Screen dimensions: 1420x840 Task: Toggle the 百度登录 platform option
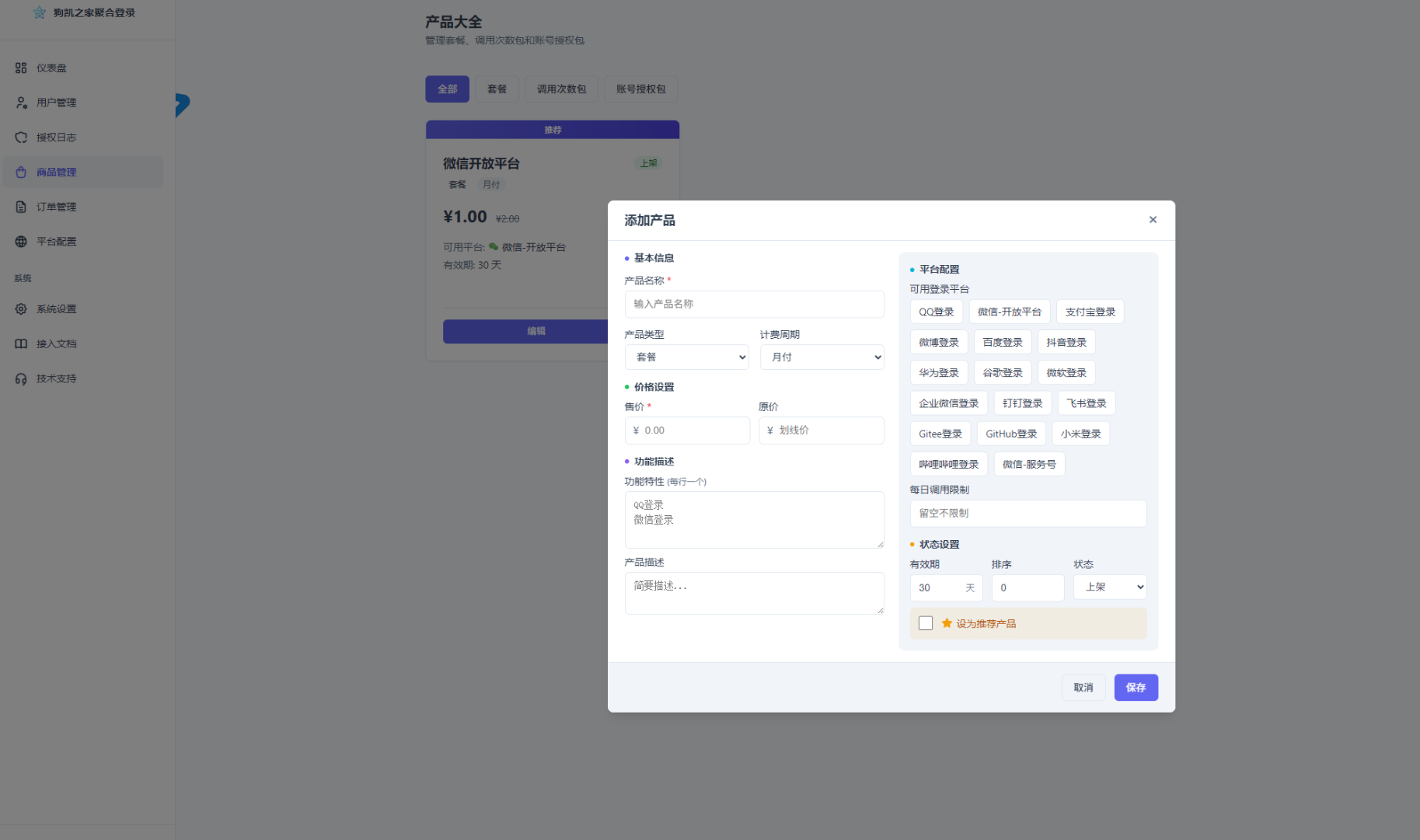1003,342
